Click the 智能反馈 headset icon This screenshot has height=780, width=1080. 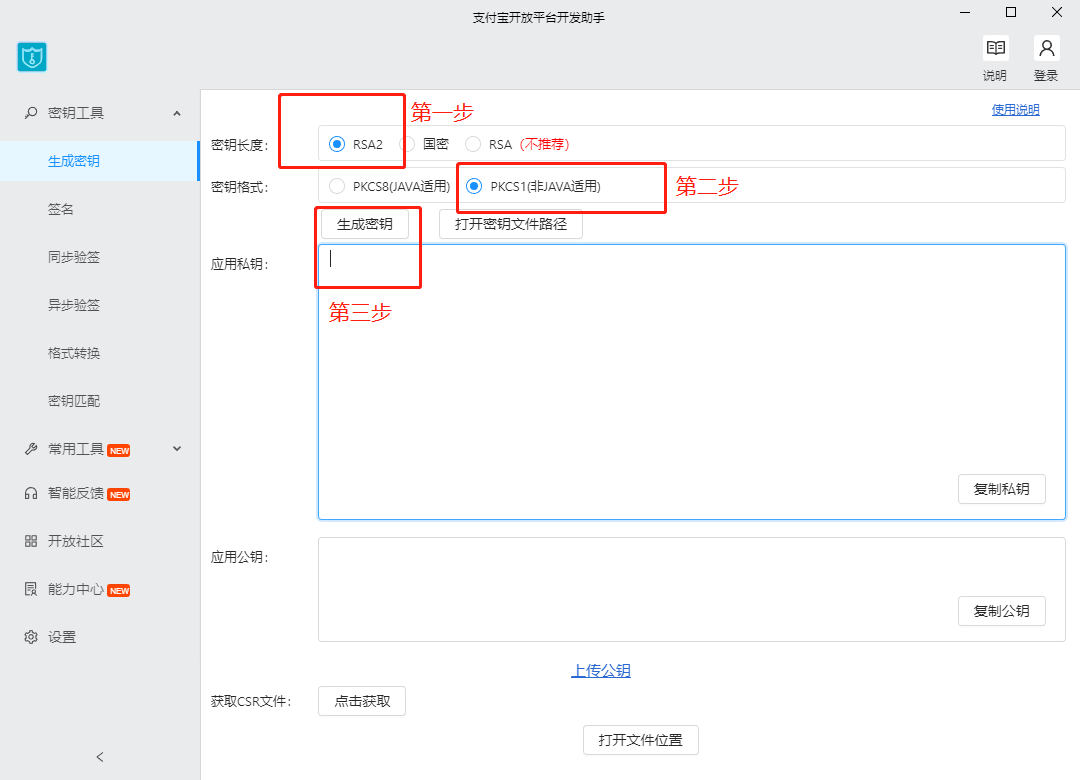(x=31, y=493)
